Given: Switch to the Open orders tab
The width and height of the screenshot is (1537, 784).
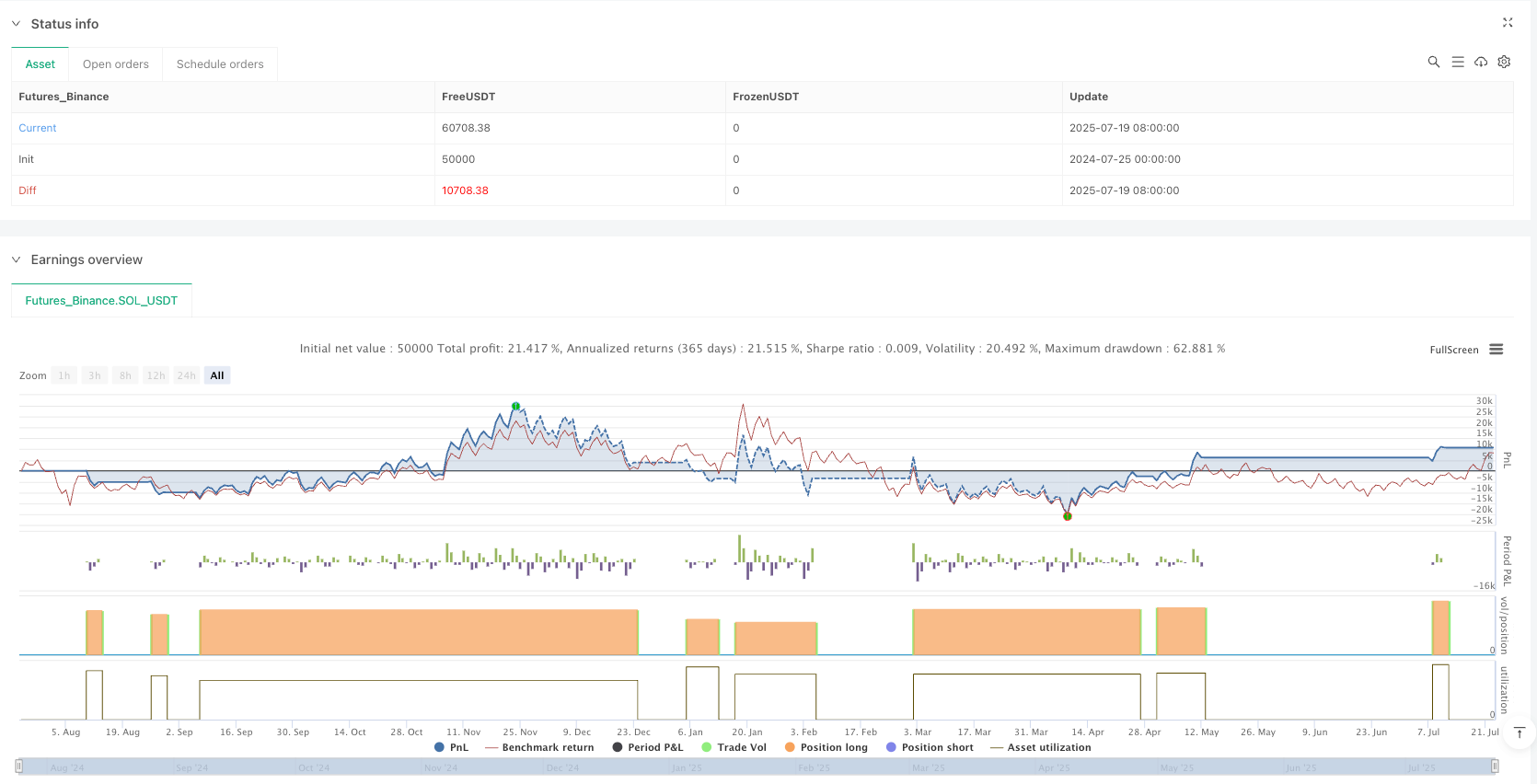Looking at the screenshot, I should click(116, 64).
